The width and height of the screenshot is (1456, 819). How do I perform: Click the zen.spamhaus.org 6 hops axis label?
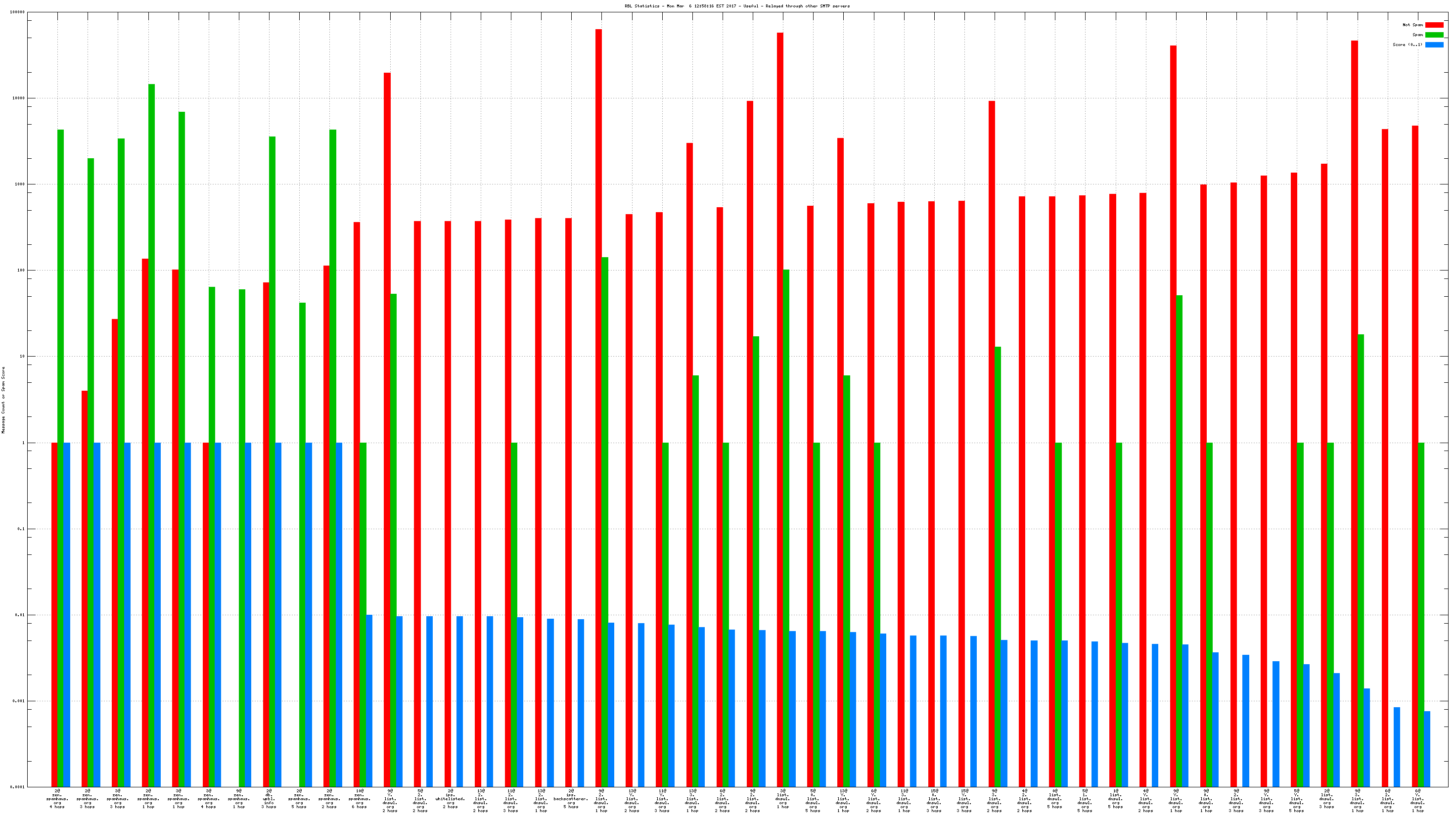[360, 799]
